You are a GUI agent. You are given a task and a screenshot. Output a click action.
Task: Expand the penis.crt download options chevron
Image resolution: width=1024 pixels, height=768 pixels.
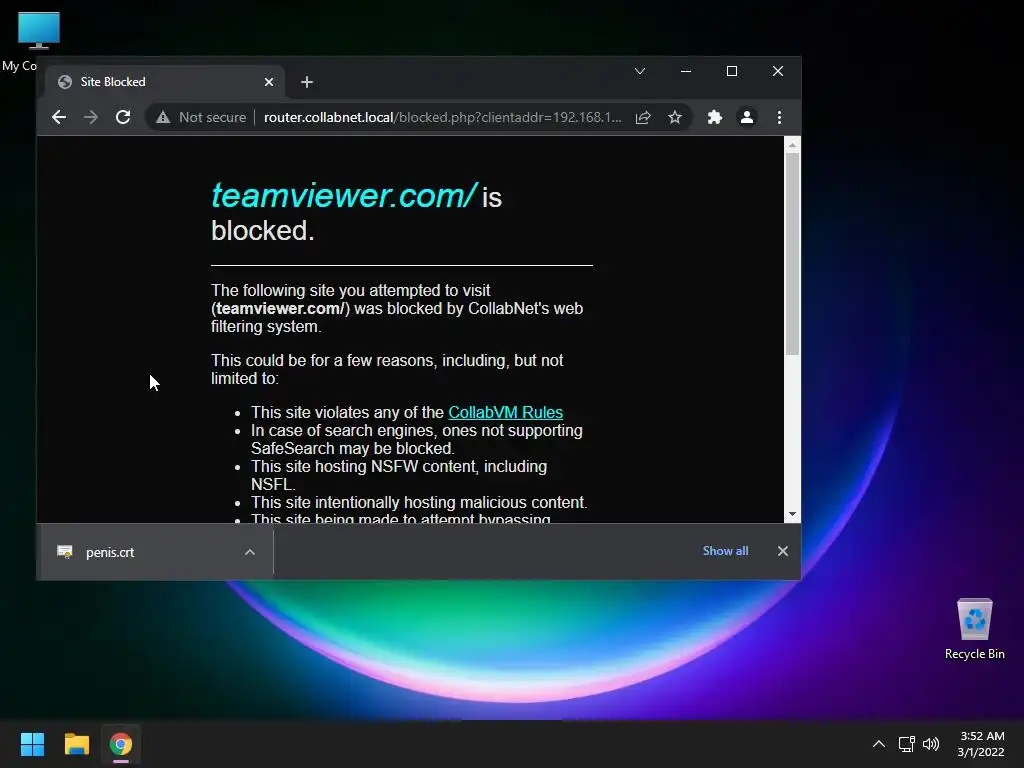249,552
